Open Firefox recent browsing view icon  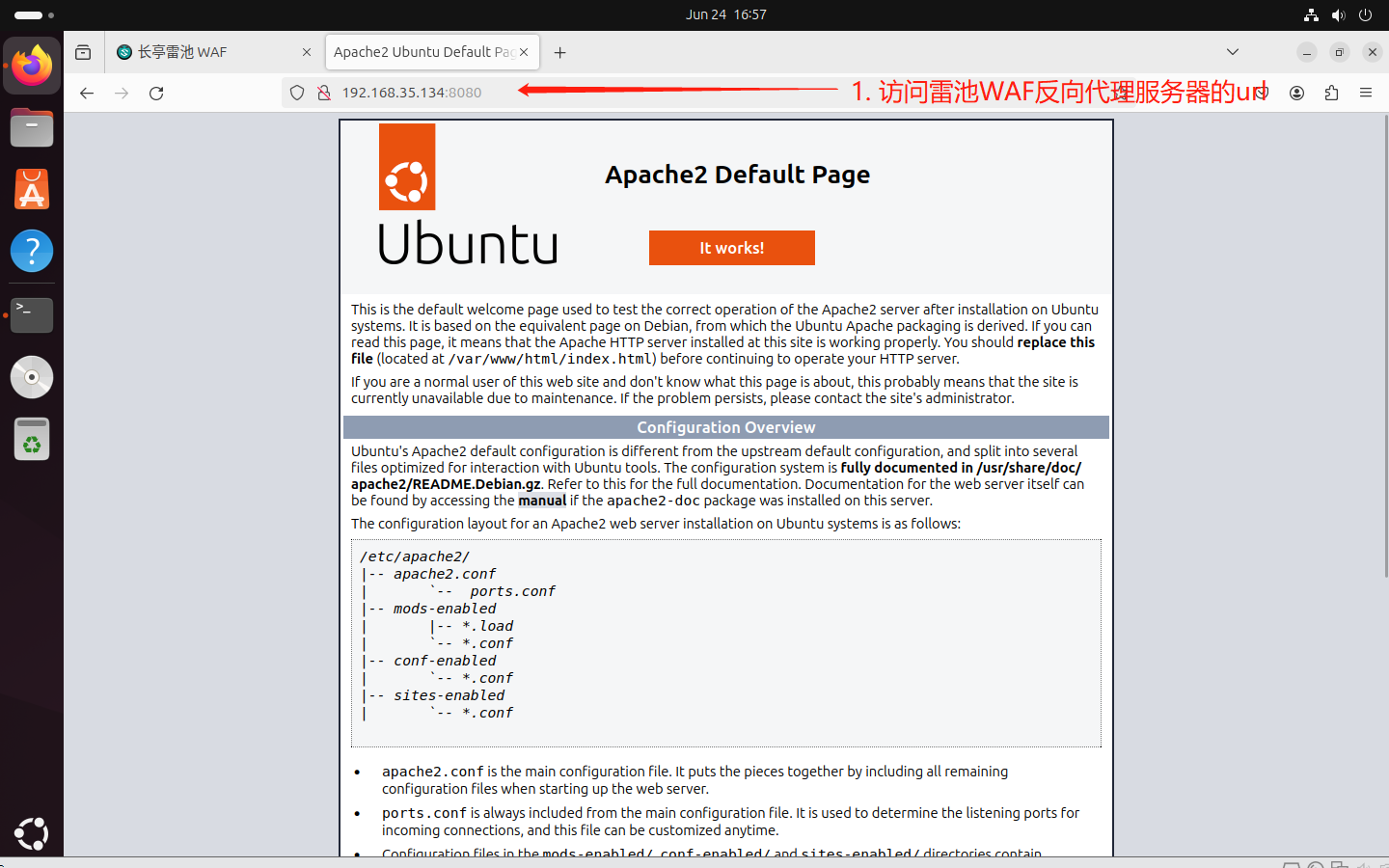point(83,52)
